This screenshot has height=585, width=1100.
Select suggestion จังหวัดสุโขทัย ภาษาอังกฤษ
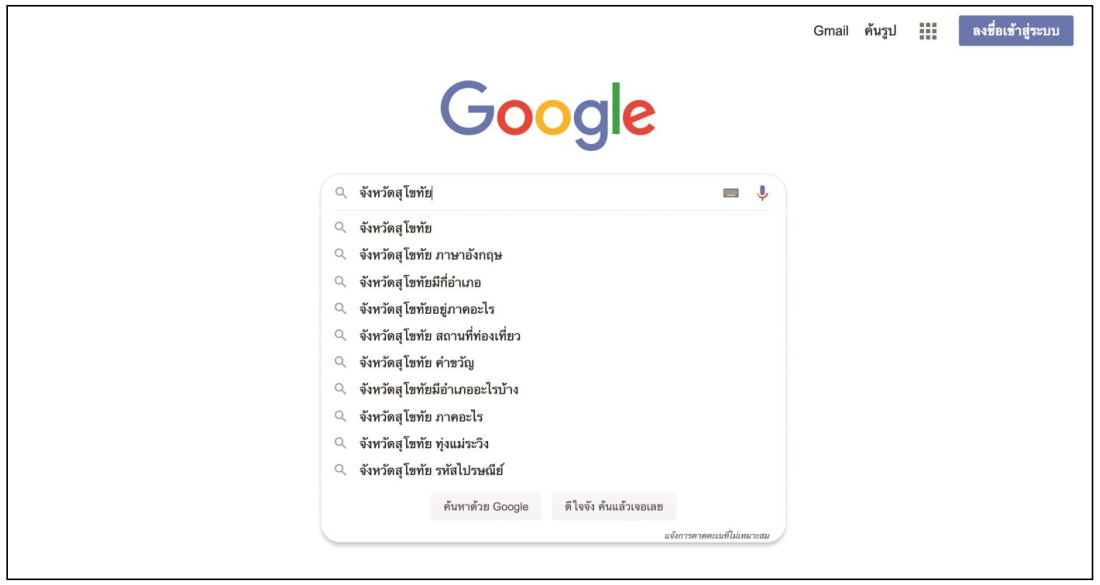coord(431,255)
